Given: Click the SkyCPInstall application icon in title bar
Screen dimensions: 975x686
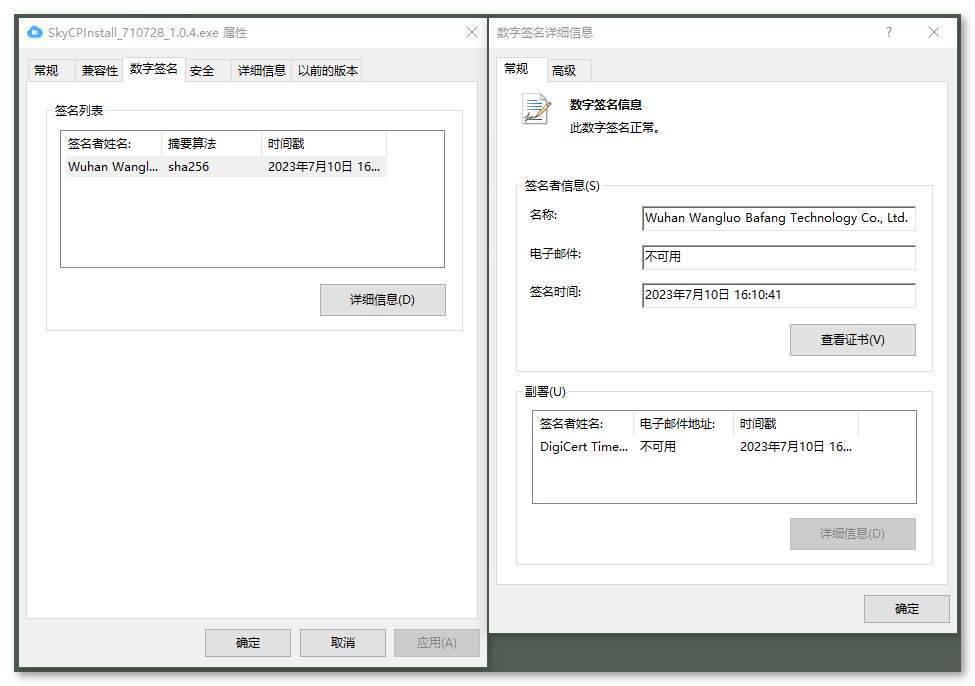Looking at the screenshot, I should (34, 32).
